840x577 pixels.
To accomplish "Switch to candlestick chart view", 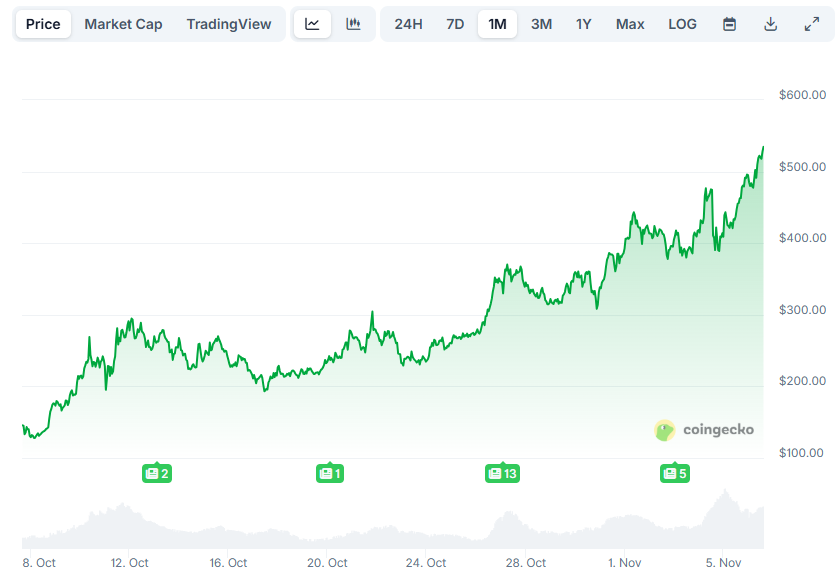I will [353, 23].
